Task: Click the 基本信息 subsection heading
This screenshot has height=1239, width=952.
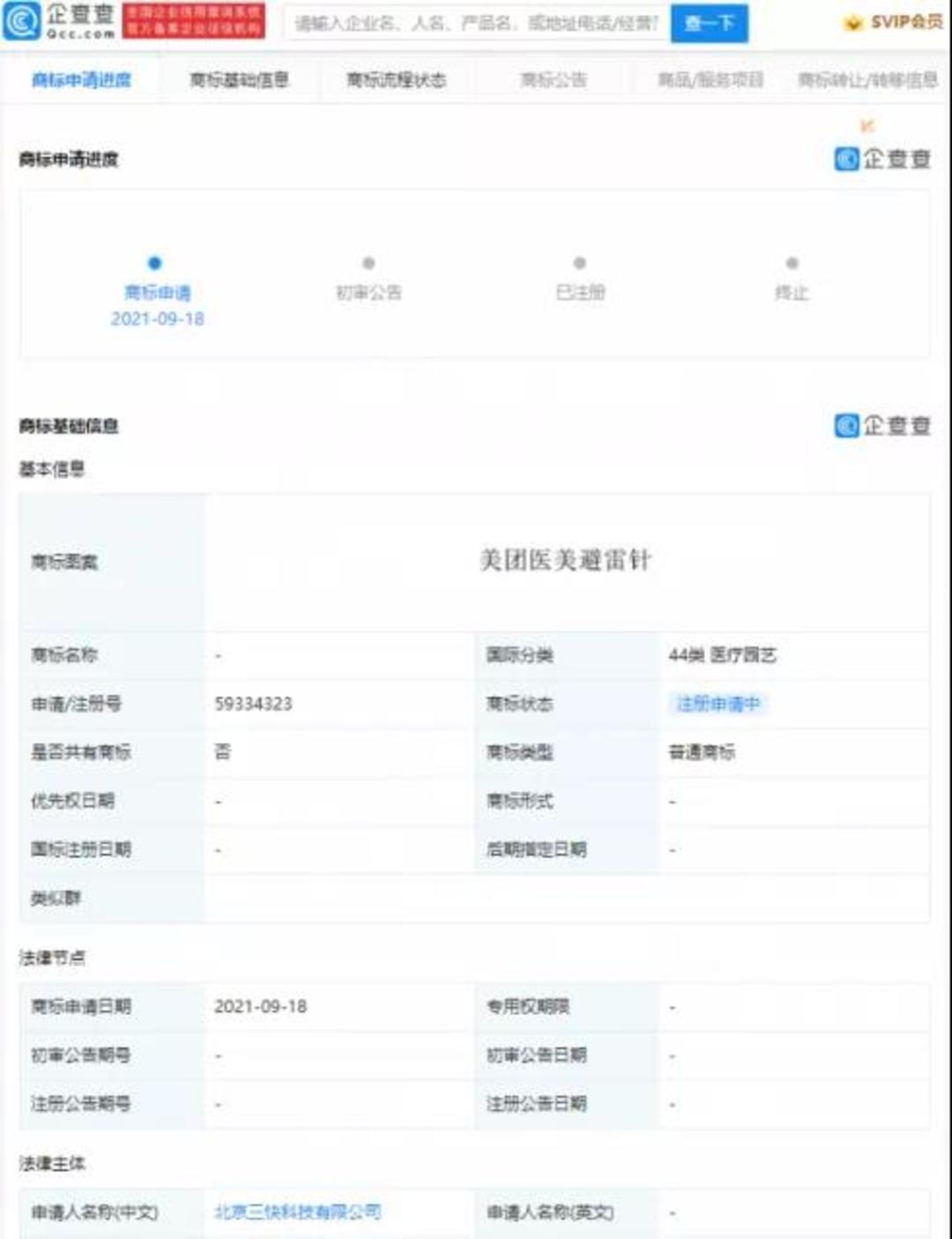Action: 52,469
